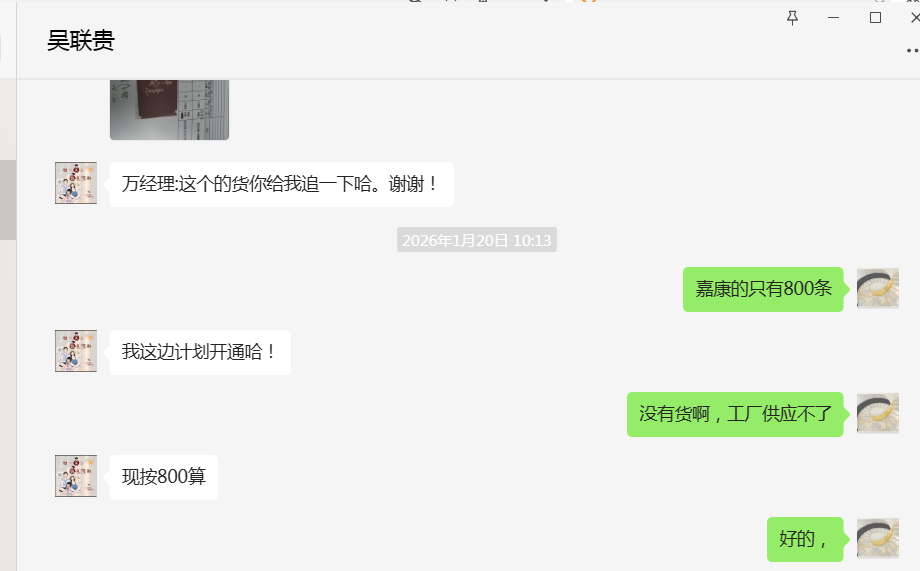Select the 好的 reply bubble

click(x=805, y=539)
